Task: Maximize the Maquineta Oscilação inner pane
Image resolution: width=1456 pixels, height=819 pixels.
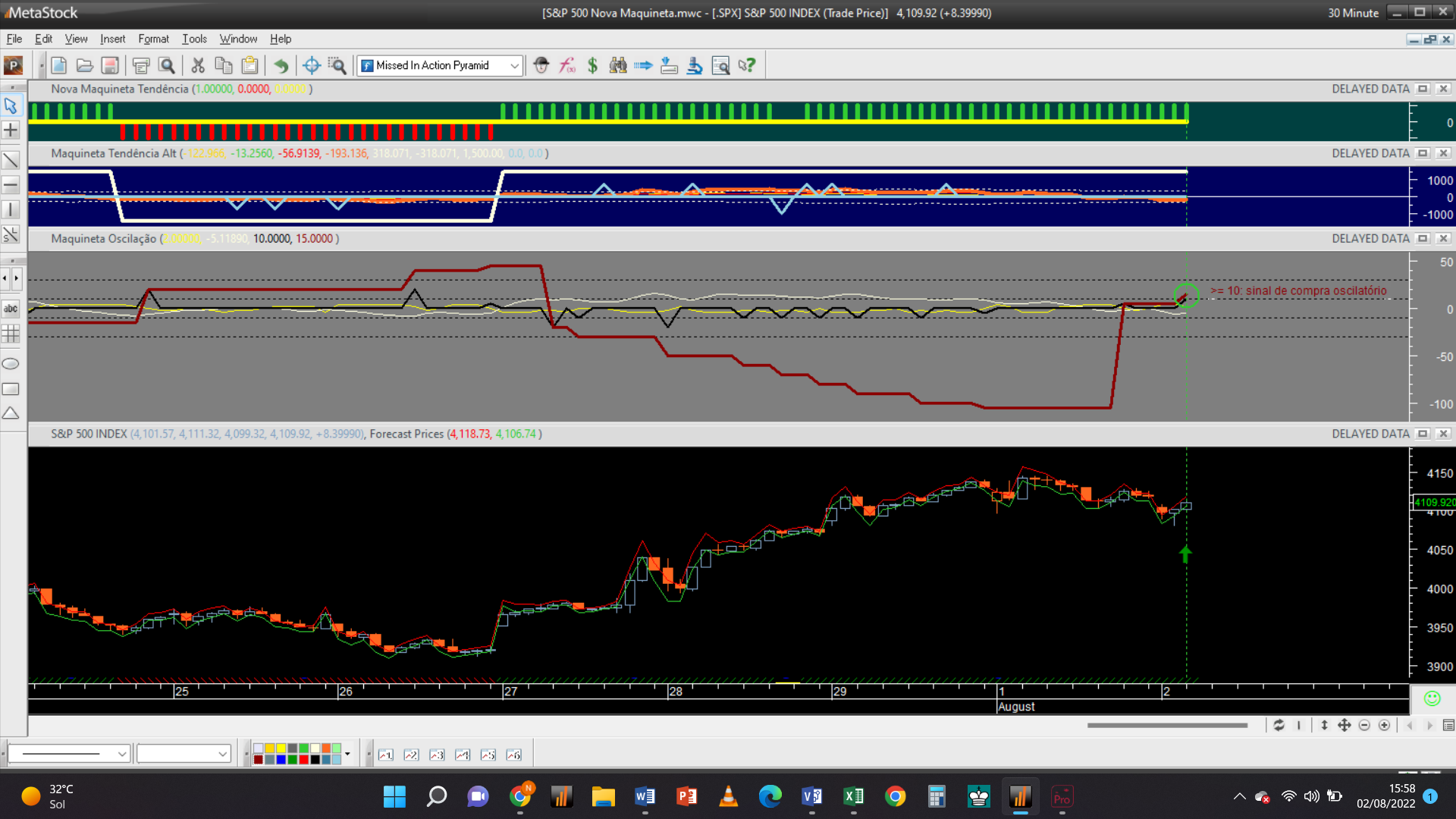Action: click(1423, 239)
